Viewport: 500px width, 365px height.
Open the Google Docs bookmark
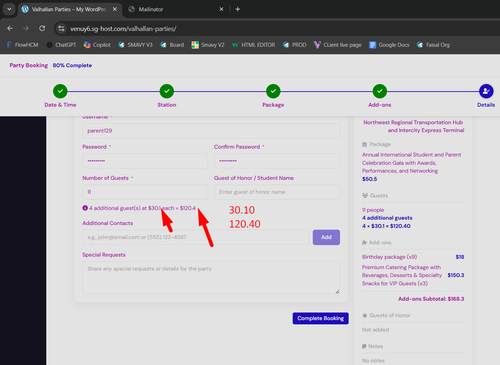389,45
